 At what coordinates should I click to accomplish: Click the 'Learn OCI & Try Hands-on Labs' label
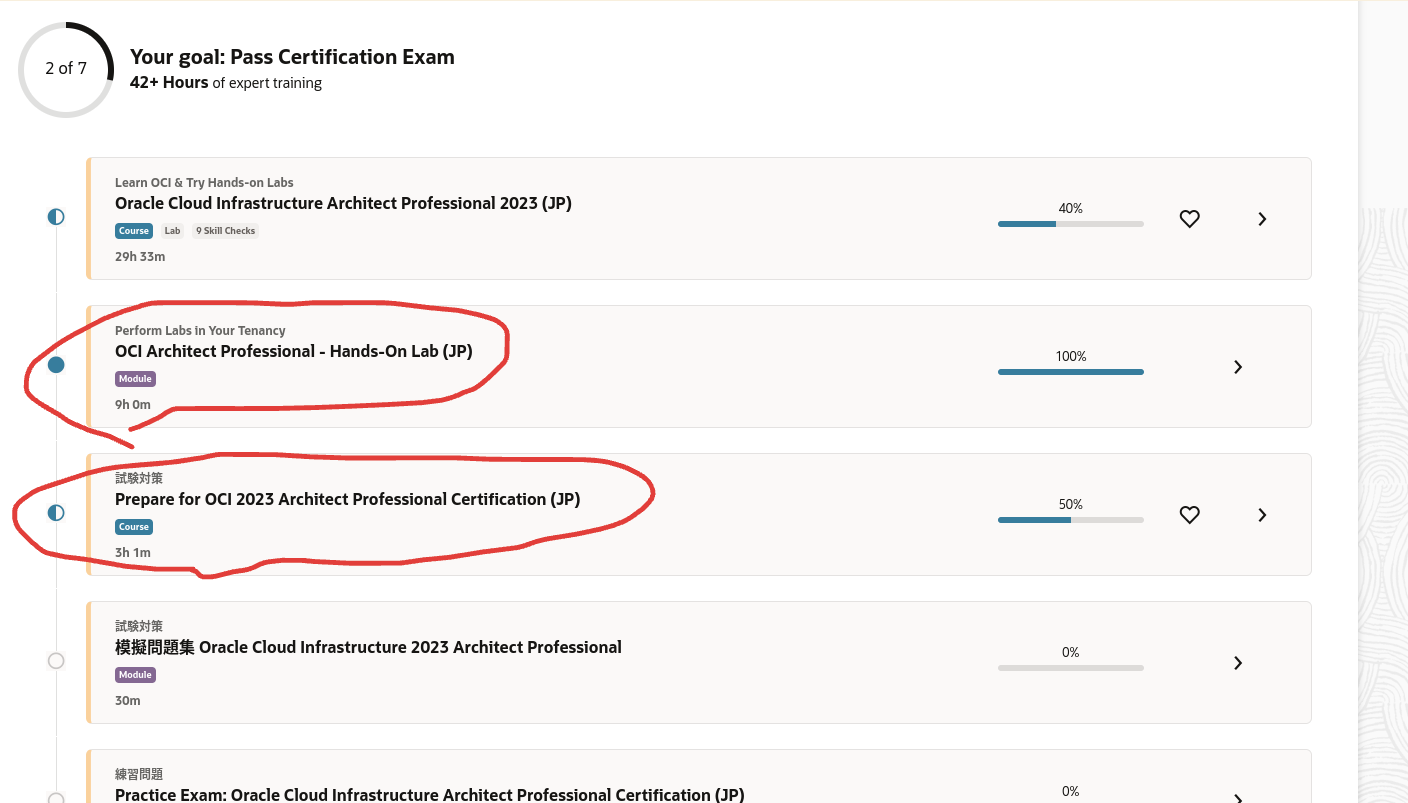tap(204, 183)
